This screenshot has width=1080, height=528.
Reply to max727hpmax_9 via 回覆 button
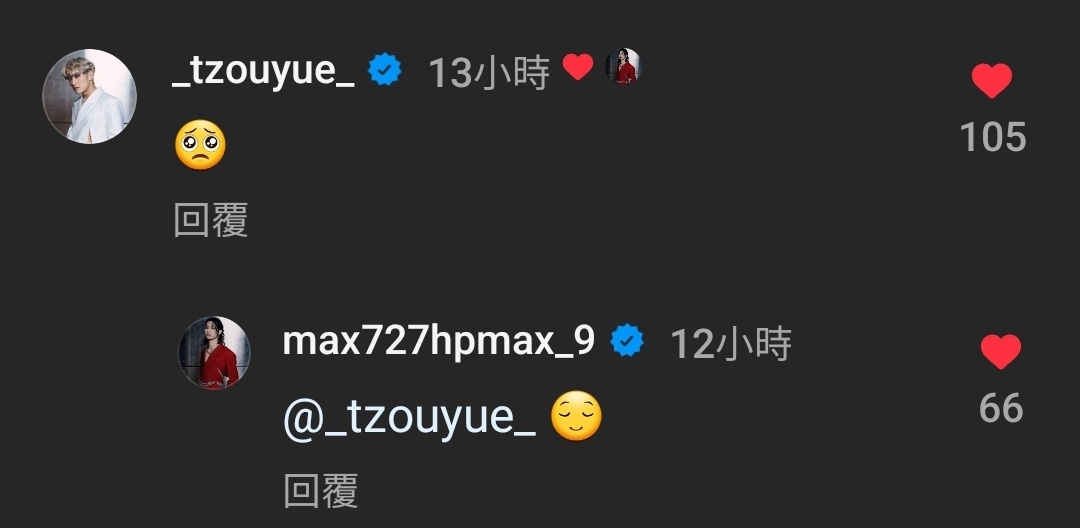(321, 491)
